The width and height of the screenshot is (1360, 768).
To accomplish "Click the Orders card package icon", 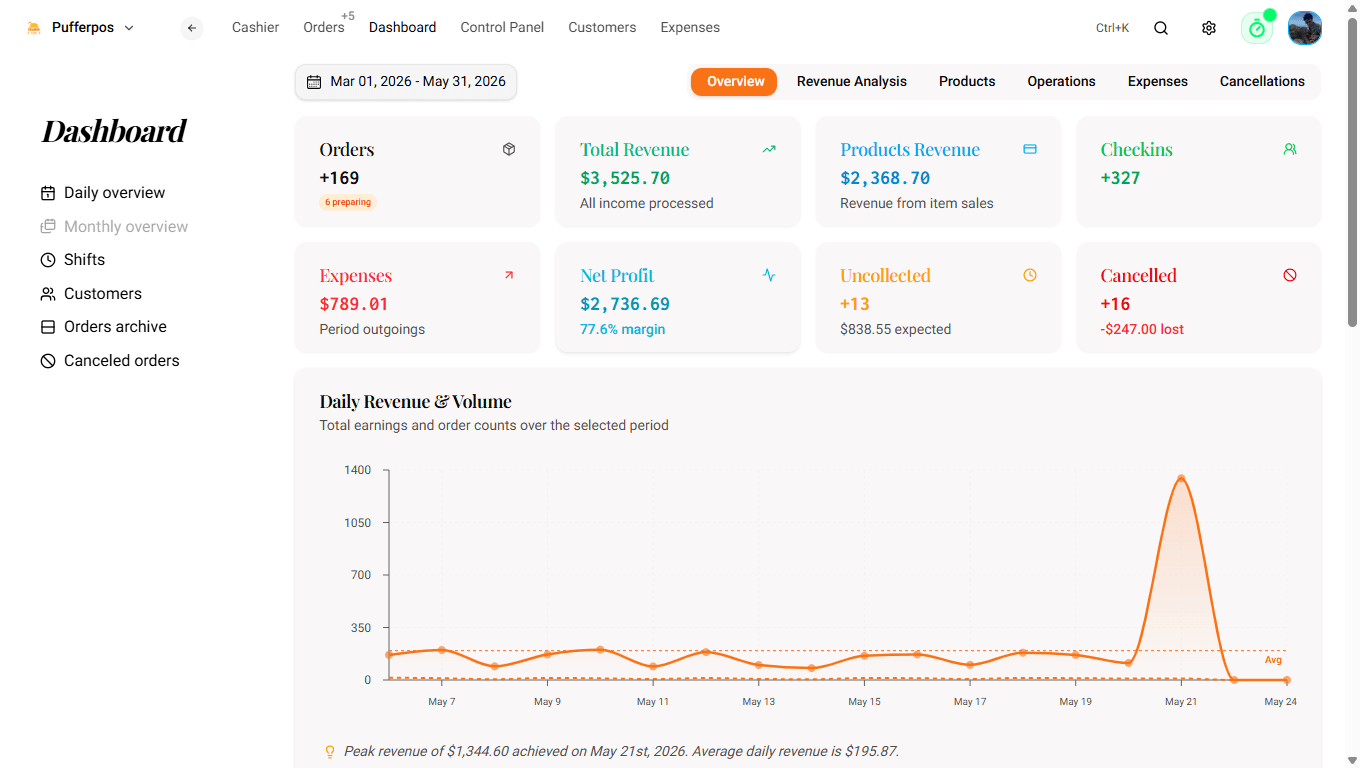I will 509,149.
